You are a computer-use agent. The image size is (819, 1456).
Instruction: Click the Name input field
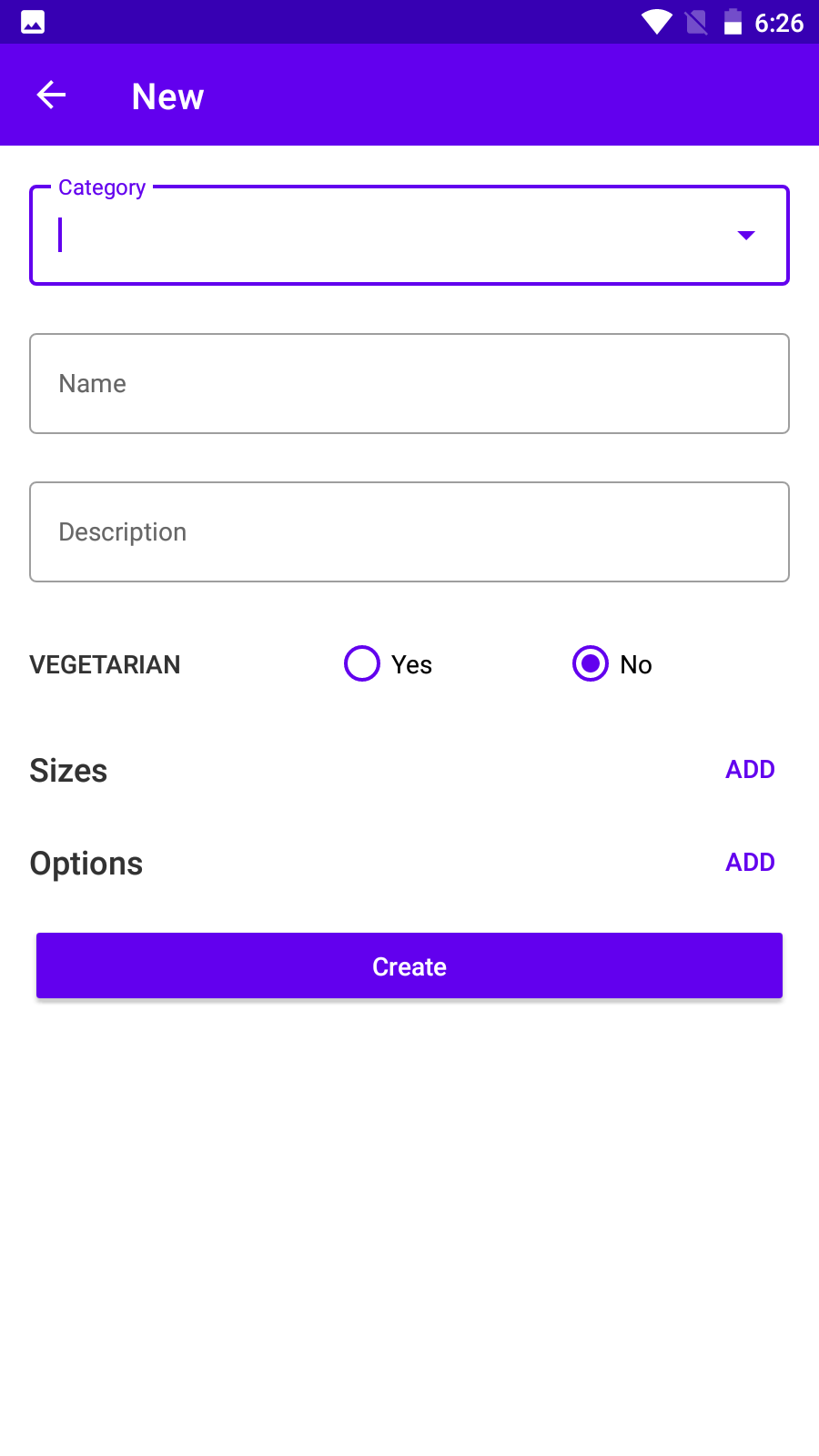409,384
